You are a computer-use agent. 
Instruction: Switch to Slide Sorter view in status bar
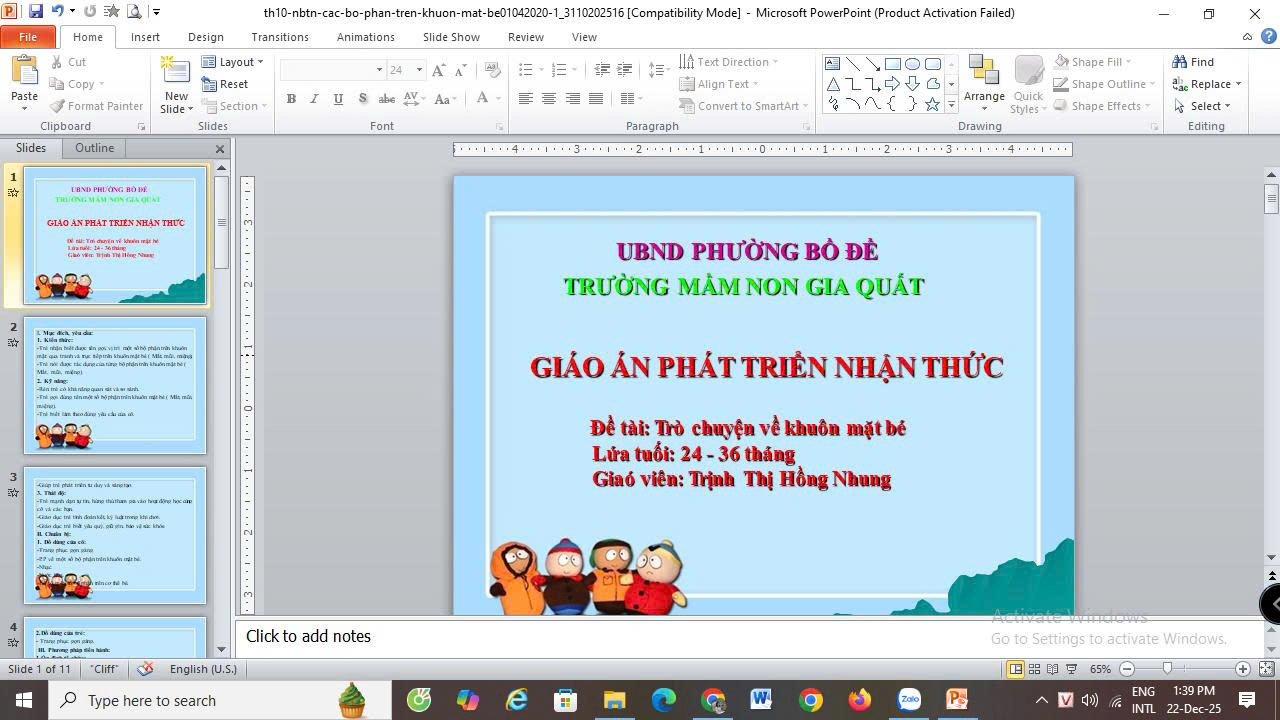[1034, 669]
